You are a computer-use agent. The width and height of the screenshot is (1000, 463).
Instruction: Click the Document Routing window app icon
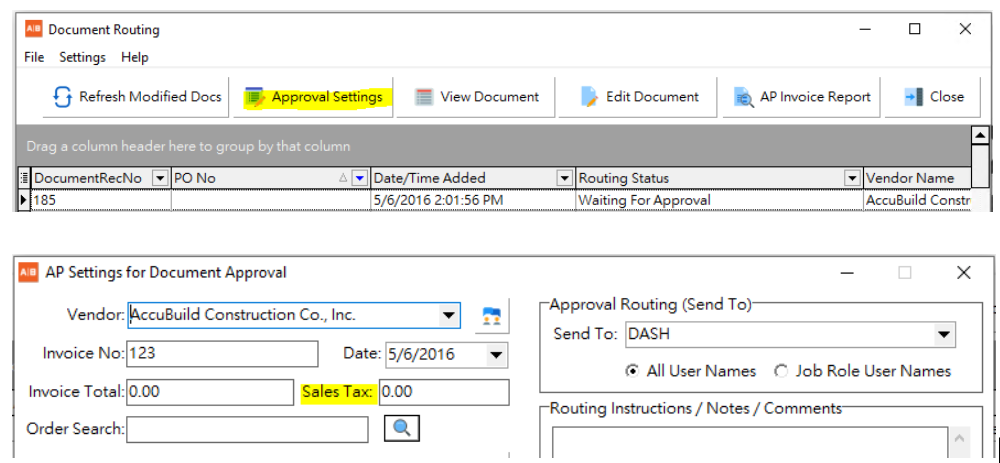click(x=33, y=29)
